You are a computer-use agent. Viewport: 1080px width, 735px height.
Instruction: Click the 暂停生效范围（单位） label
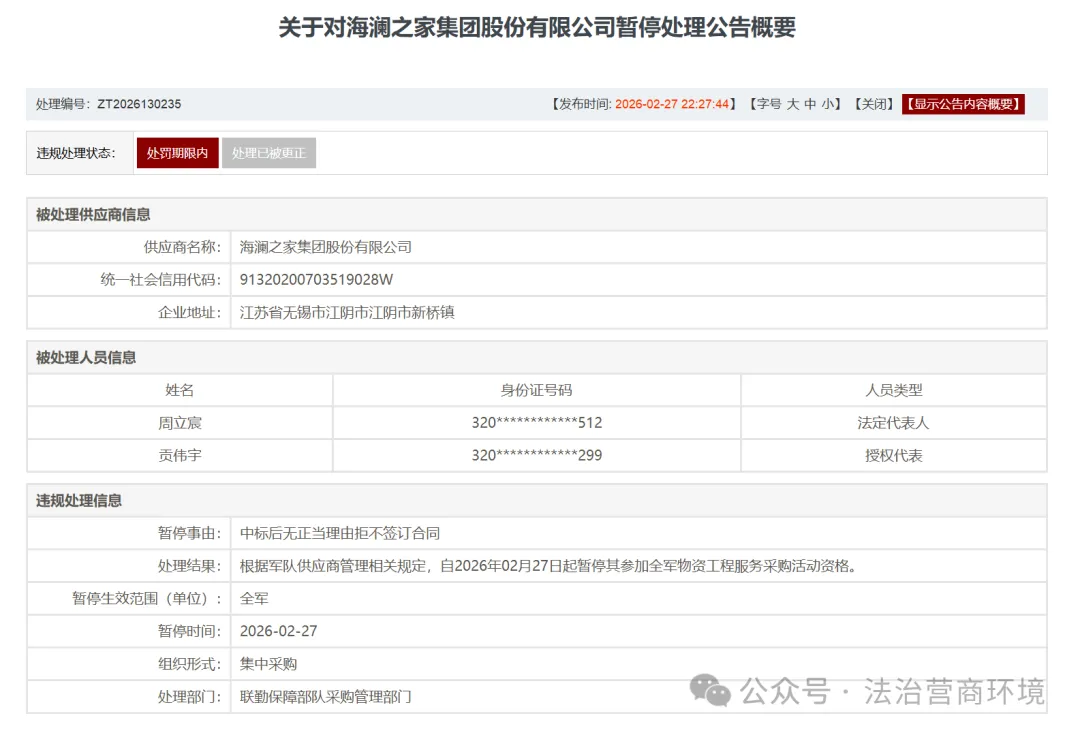tap(147, 599)
